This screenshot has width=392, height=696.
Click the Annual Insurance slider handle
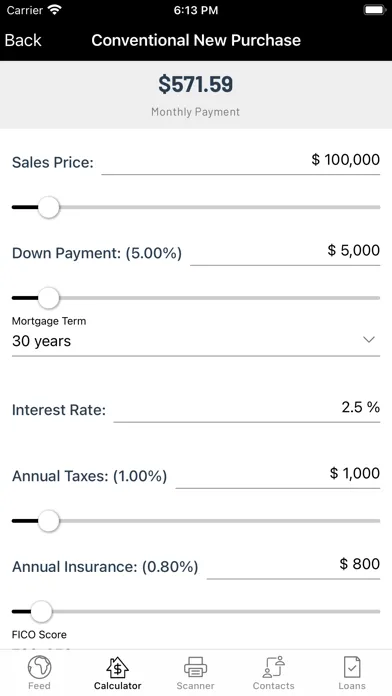41,611
